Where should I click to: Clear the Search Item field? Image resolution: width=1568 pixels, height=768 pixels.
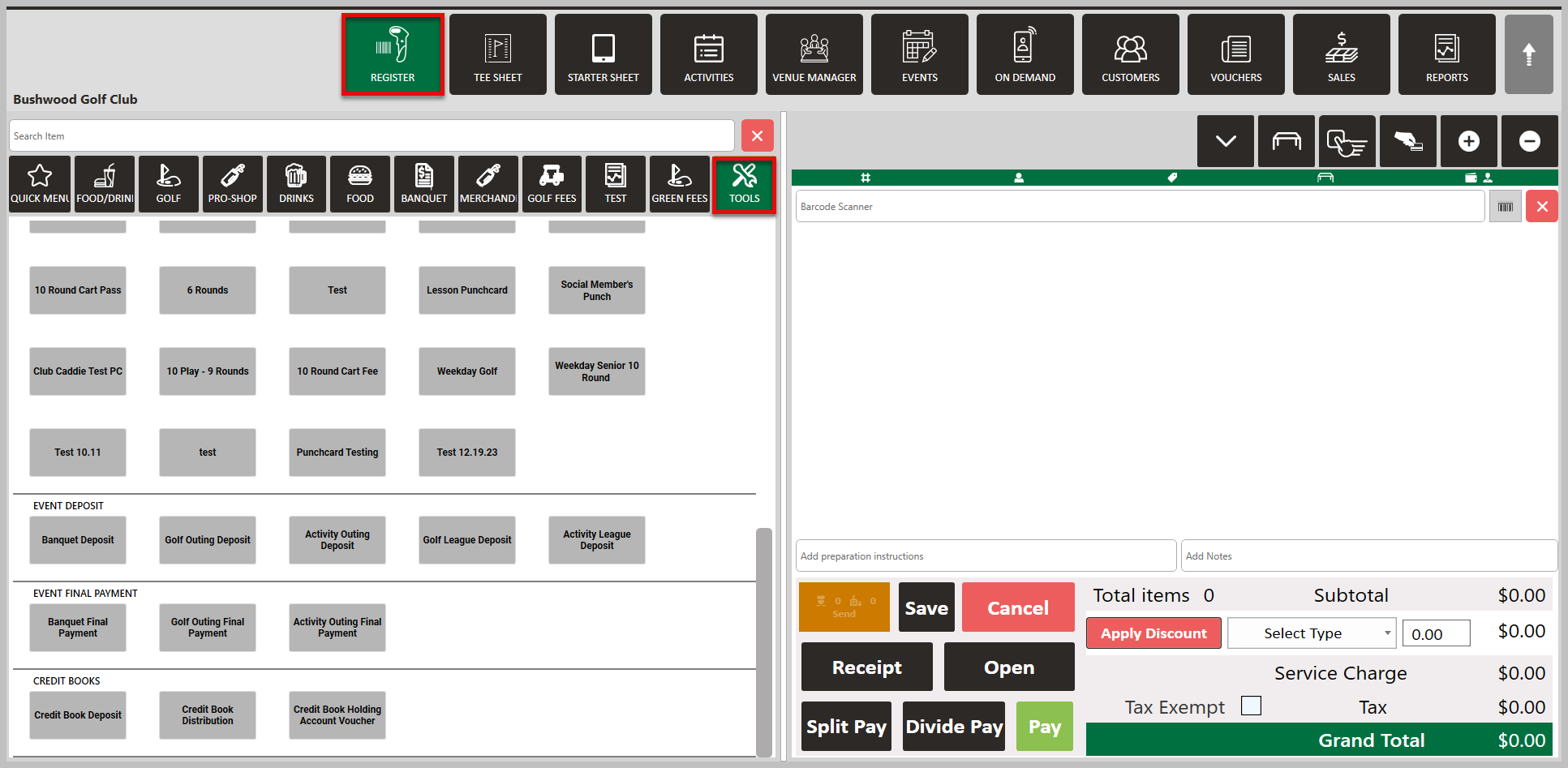point(757,135)
